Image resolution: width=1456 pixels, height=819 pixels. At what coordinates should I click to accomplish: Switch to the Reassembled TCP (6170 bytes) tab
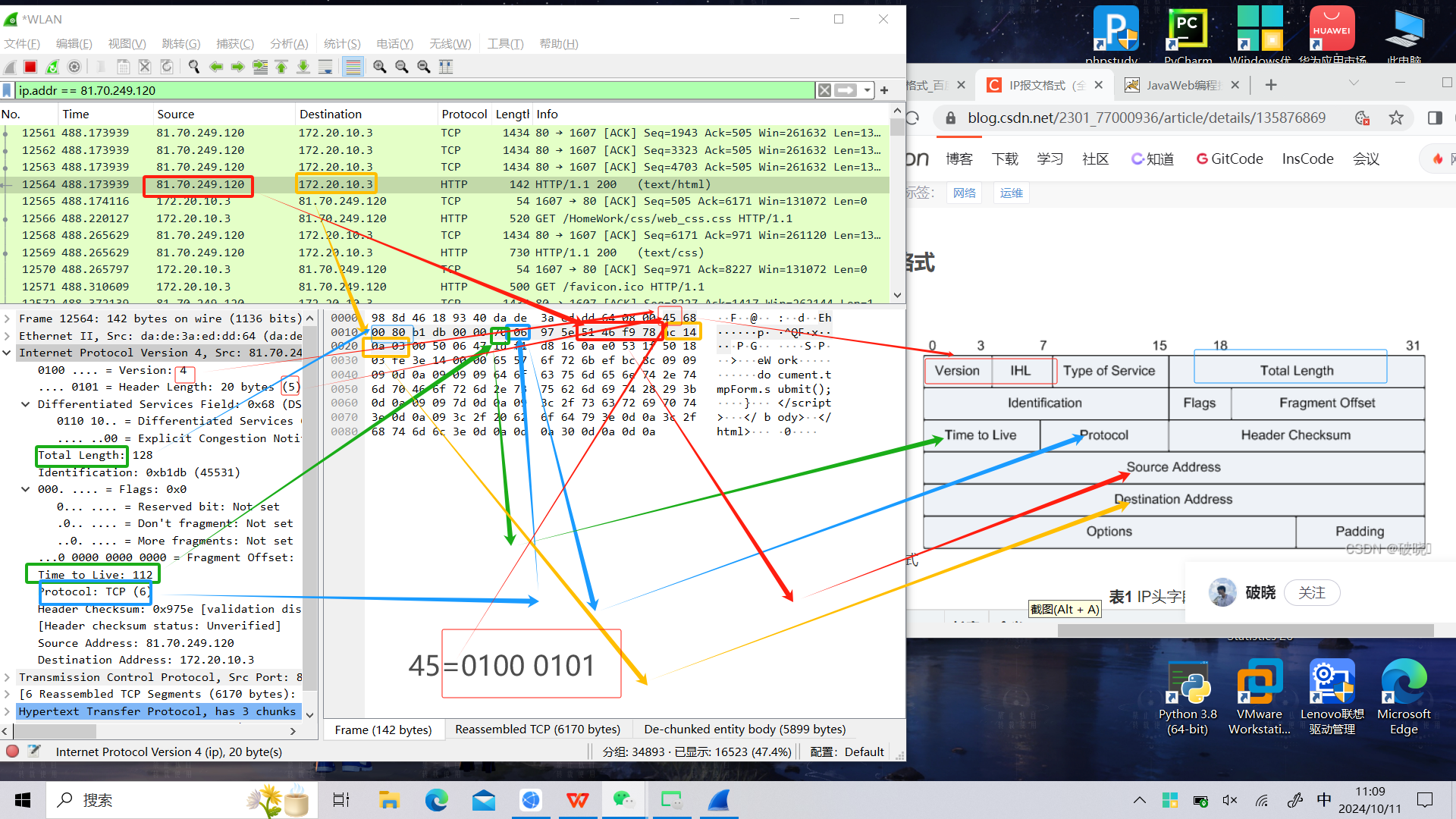click(x=538, y=729)
